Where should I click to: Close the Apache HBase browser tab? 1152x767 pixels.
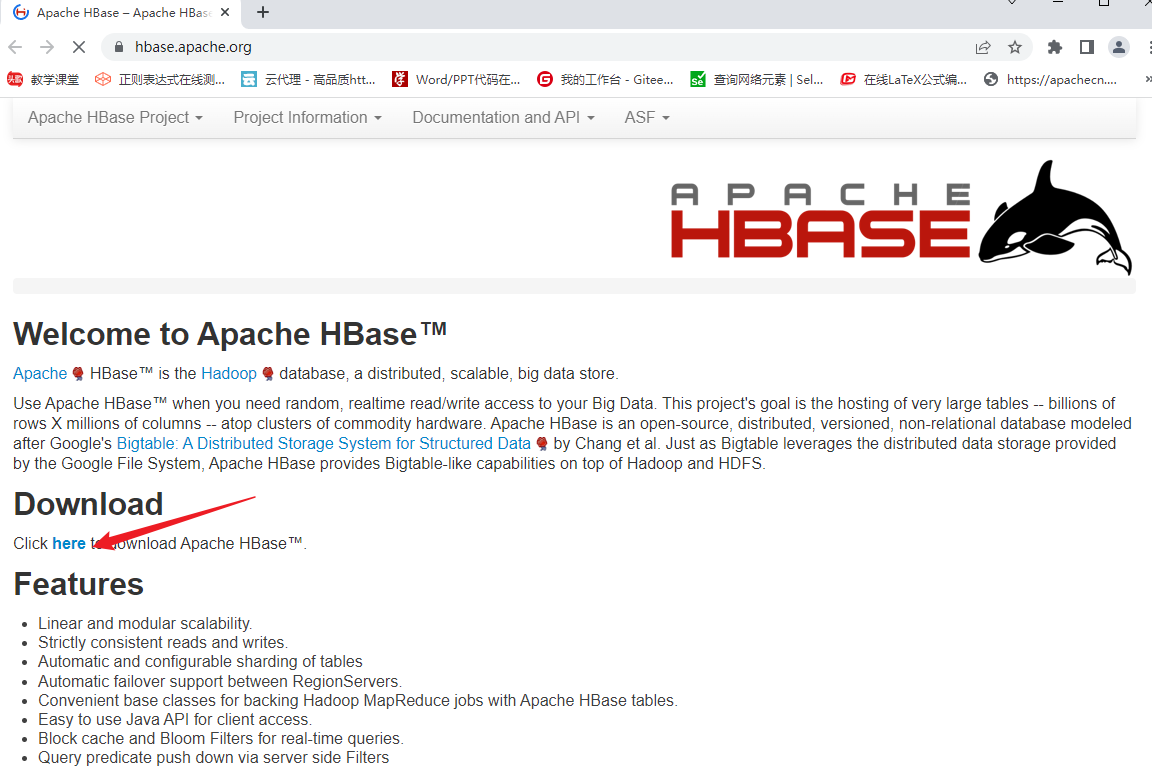[x=225, y=12]
